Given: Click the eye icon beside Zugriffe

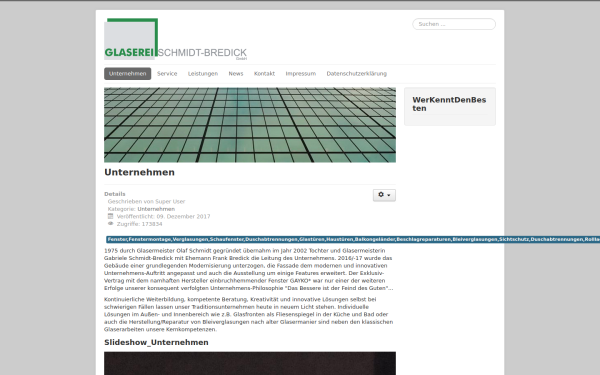Looking at the screenshot, I should tap(111, 223).
